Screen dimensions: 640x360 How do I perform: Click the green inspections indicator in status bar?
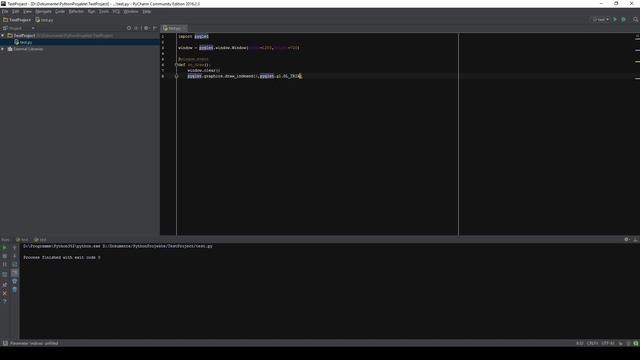pos(636,343)
